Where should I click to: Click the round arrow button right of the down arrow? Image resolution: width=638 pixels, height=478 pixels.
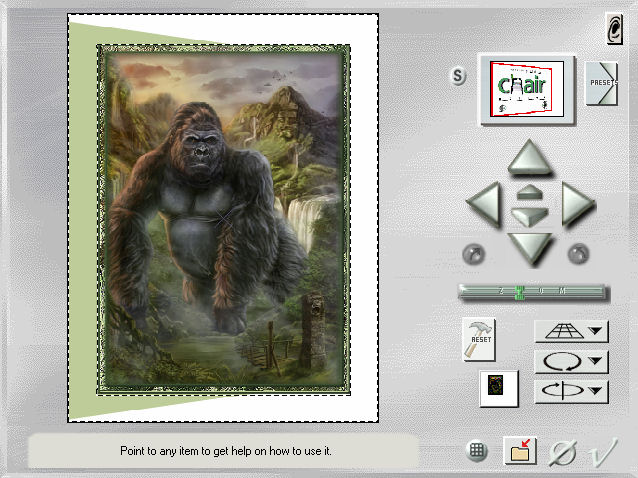[578, 254]
